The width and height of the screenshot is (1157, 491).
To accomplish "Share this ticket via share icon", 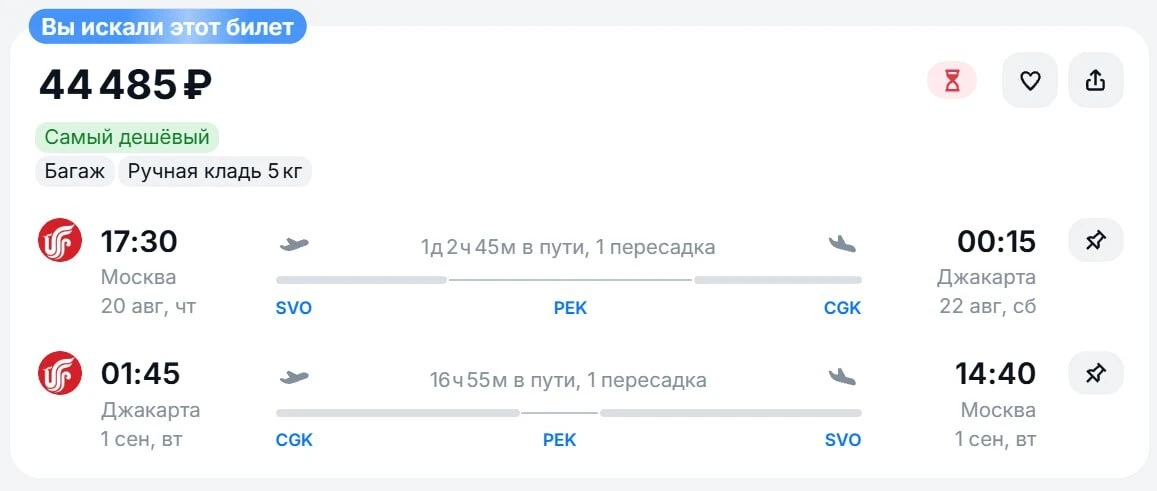I will click(1096, 80).
